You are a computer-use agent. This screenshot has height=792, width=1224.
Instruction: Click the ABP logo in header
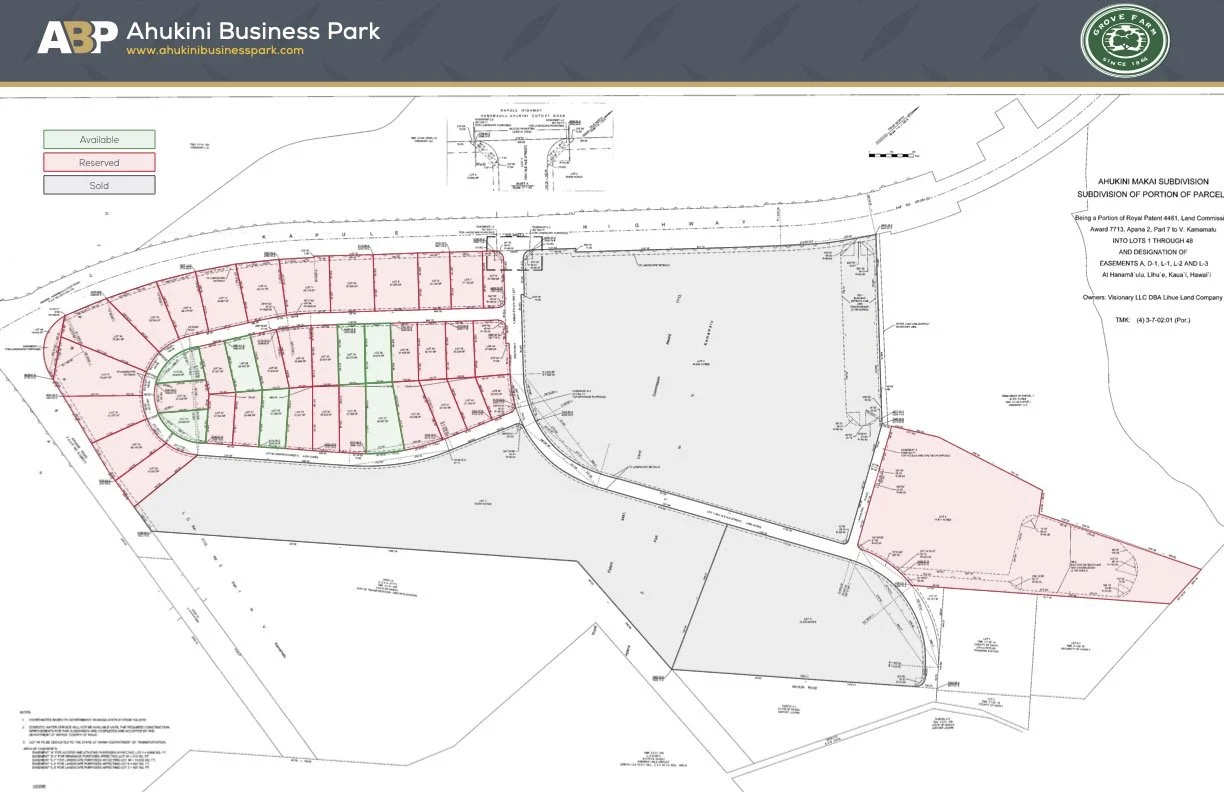pos(77,36)
